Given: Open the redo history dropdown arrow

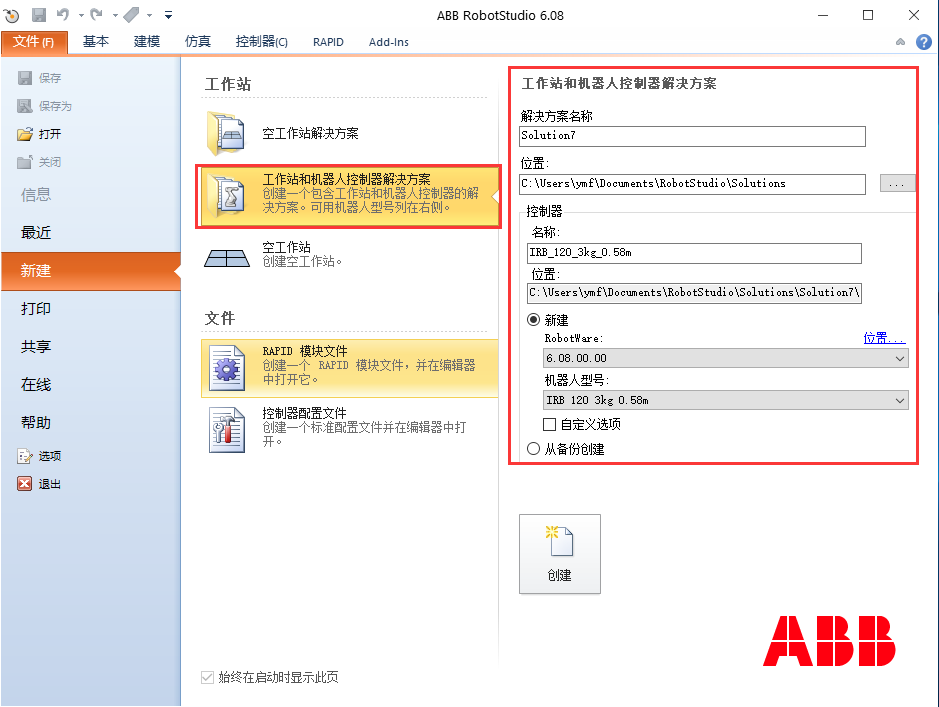Looking at the screenshot, I should (115, 16).
